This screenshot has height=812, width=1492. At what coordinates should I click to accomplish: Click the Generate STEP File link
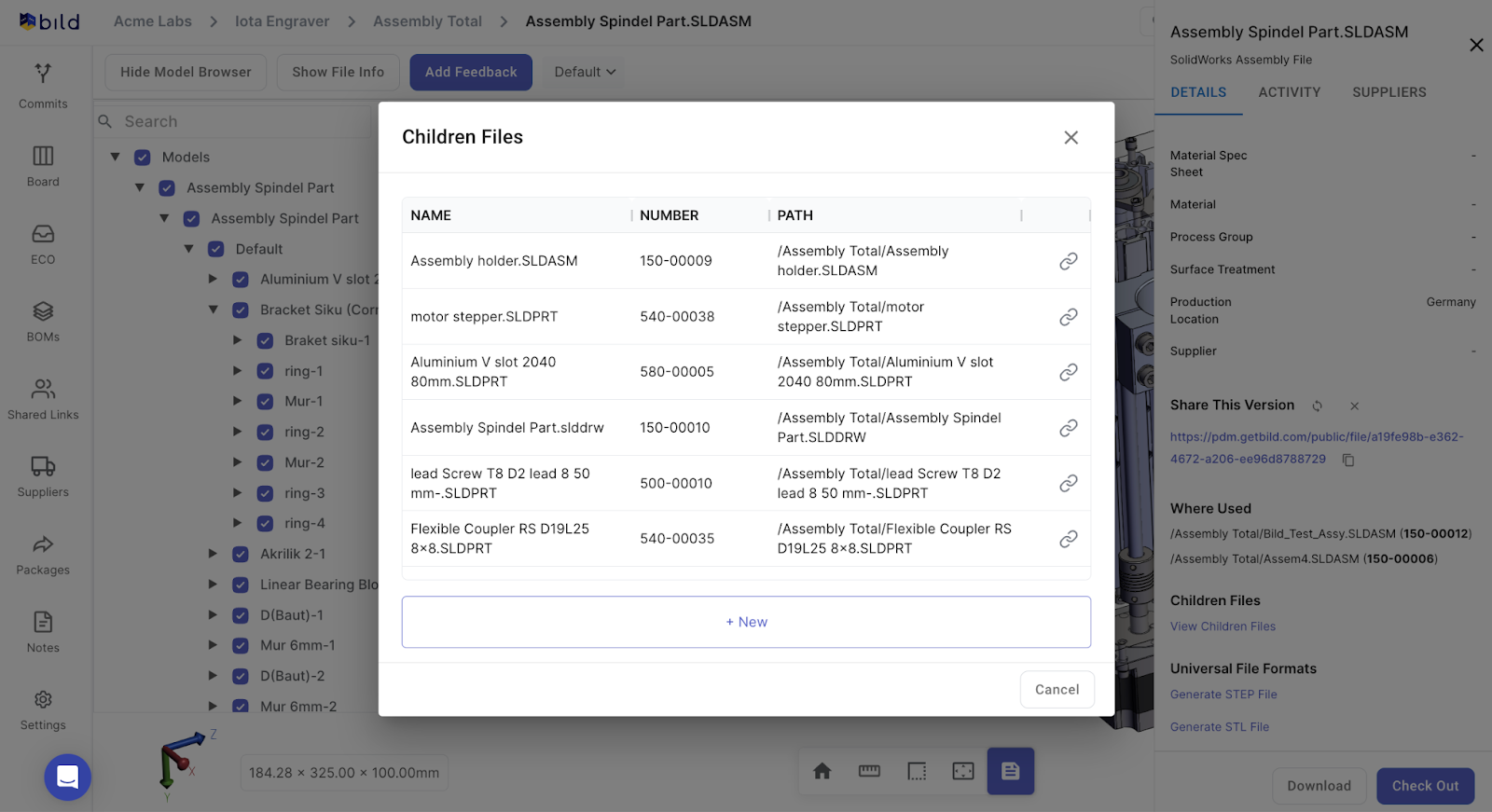pyautogui.click(x=1223, y=695)
